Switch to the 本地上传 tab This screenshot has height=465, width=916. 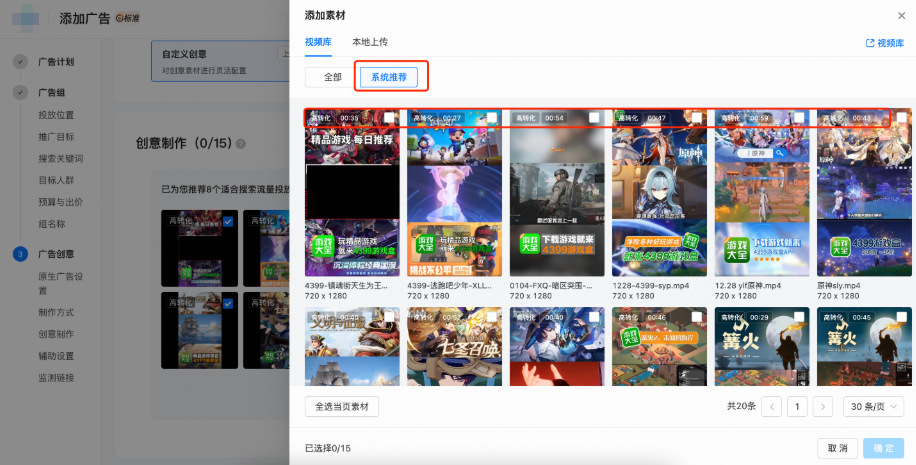[x=370, y=42]
